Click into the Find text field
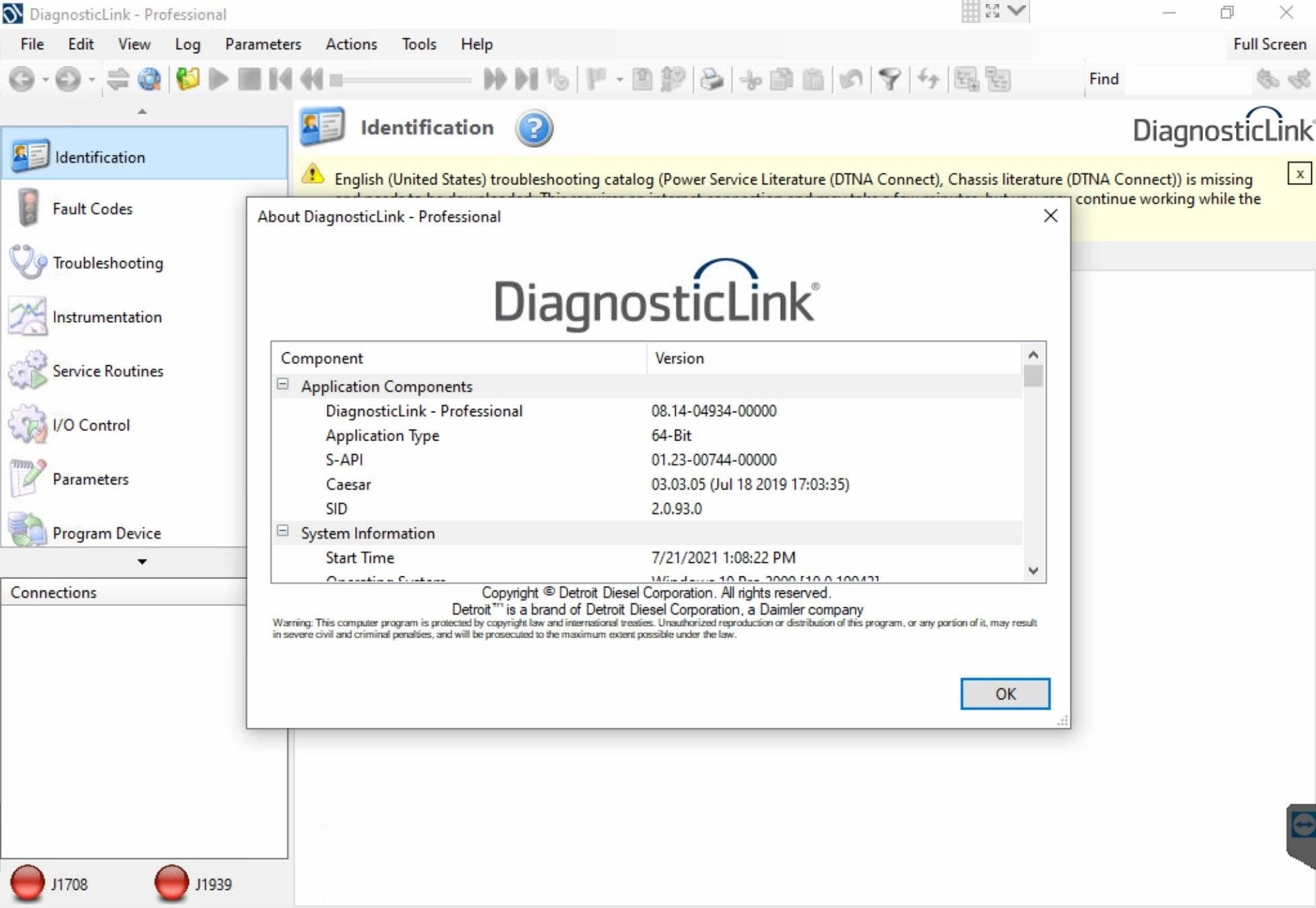The image size is (1316, 908). click(x=1188, y=79)
